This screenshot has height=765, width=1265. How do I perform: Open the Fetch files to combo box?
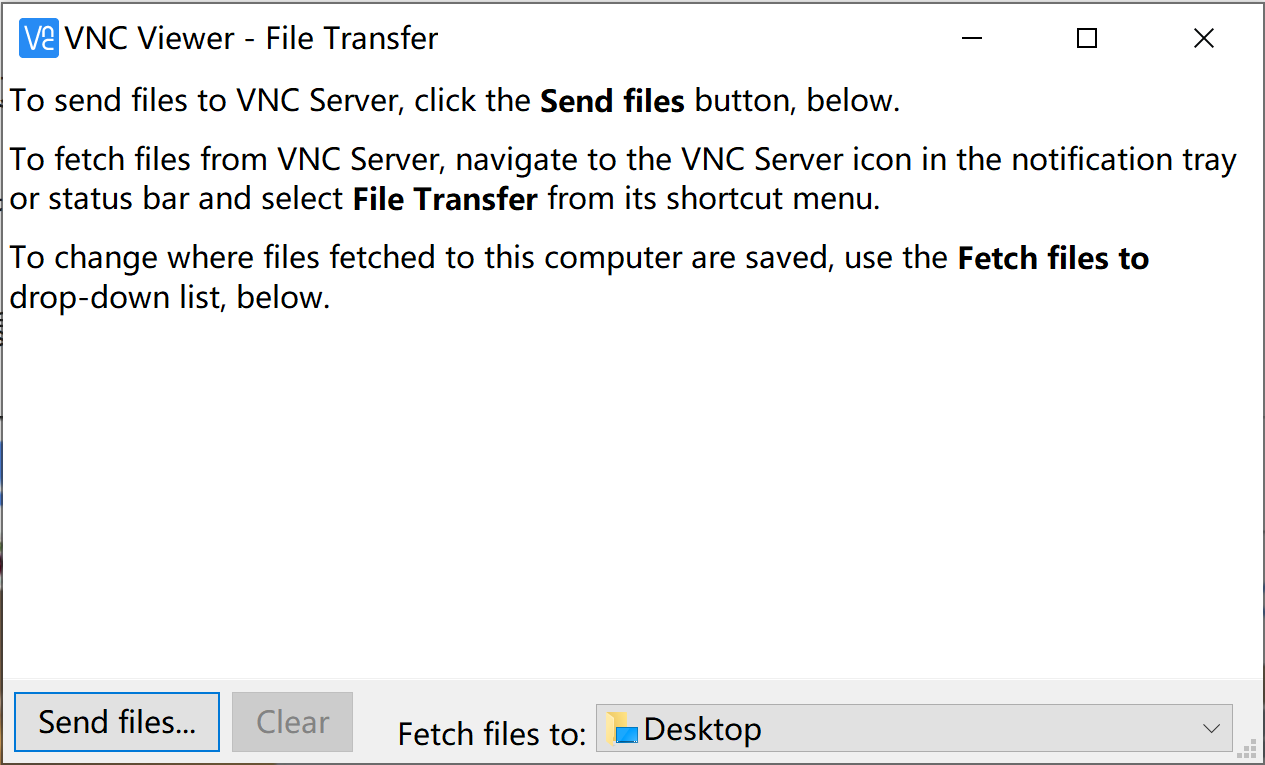click(914, 728)
